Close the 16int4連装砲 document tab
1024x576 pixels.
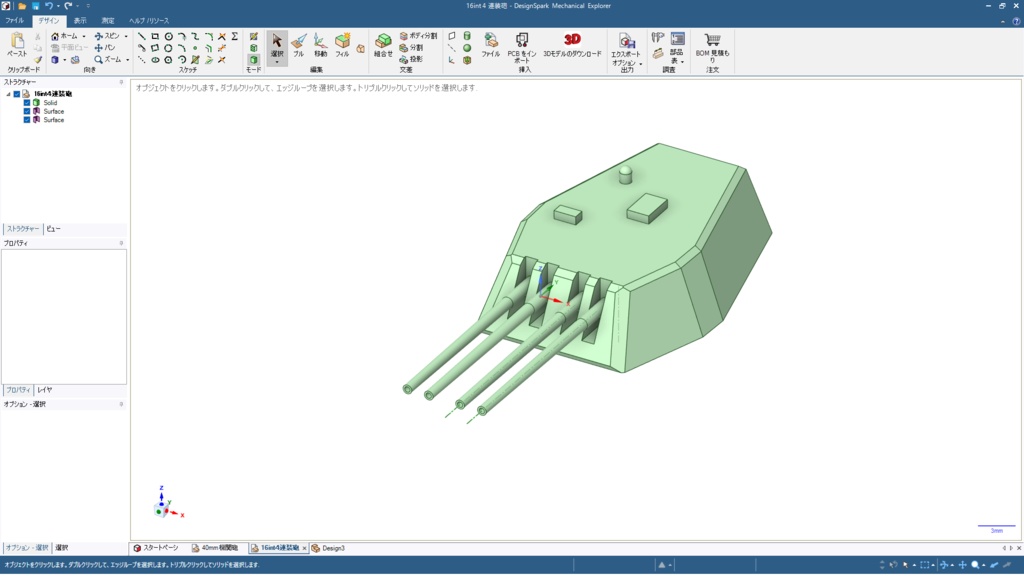(304, 549)
